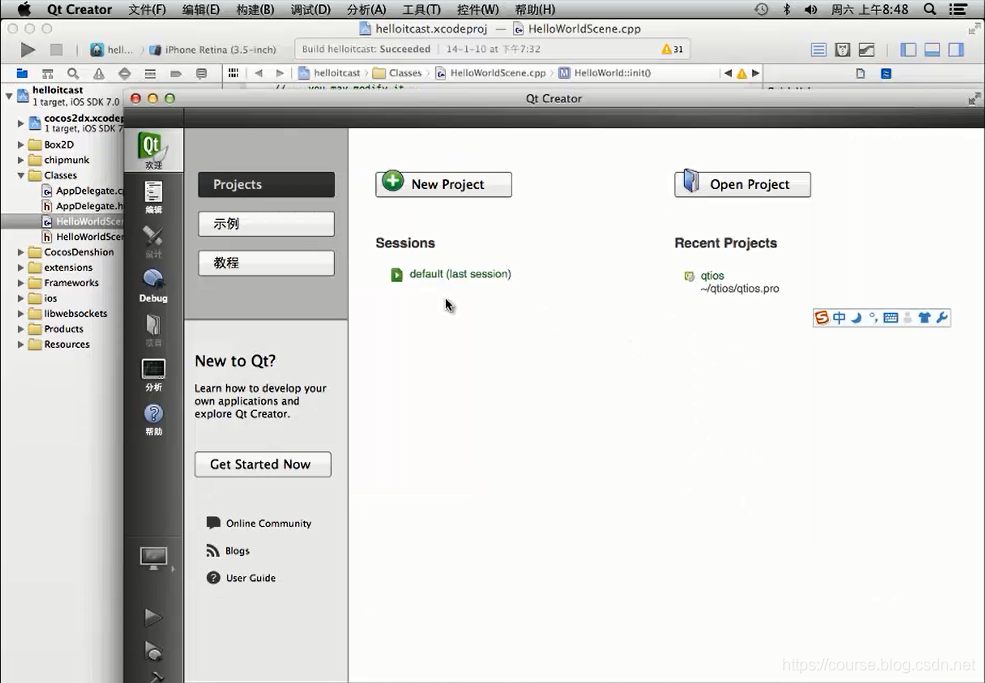The image size is (985, 683).
Task: Toggle Sogou Chinese input mode
Action: [x=839, y=318]
